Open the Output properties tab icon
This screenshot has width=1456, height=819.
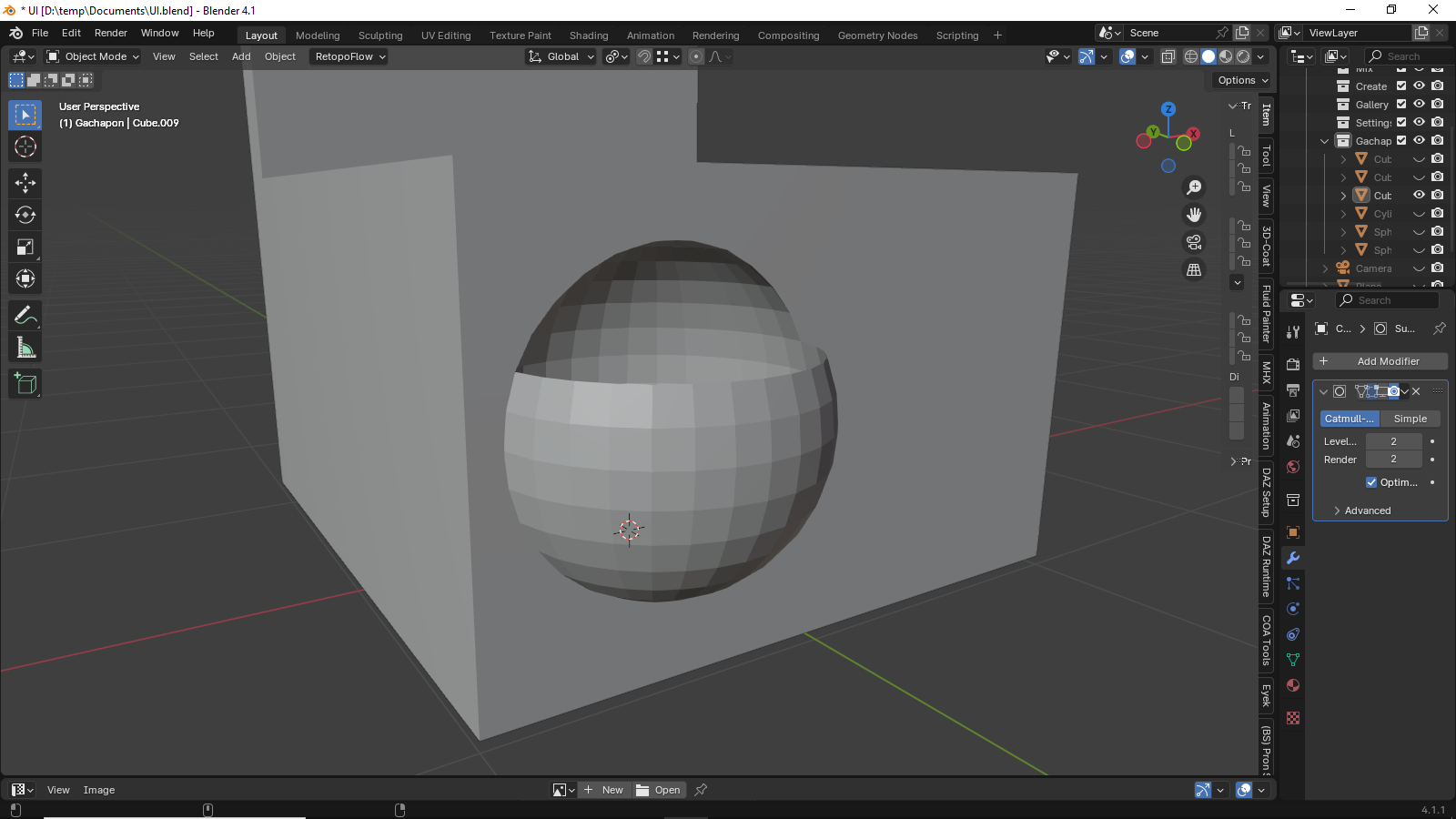pyautogui.click(x=1293, y=389)
